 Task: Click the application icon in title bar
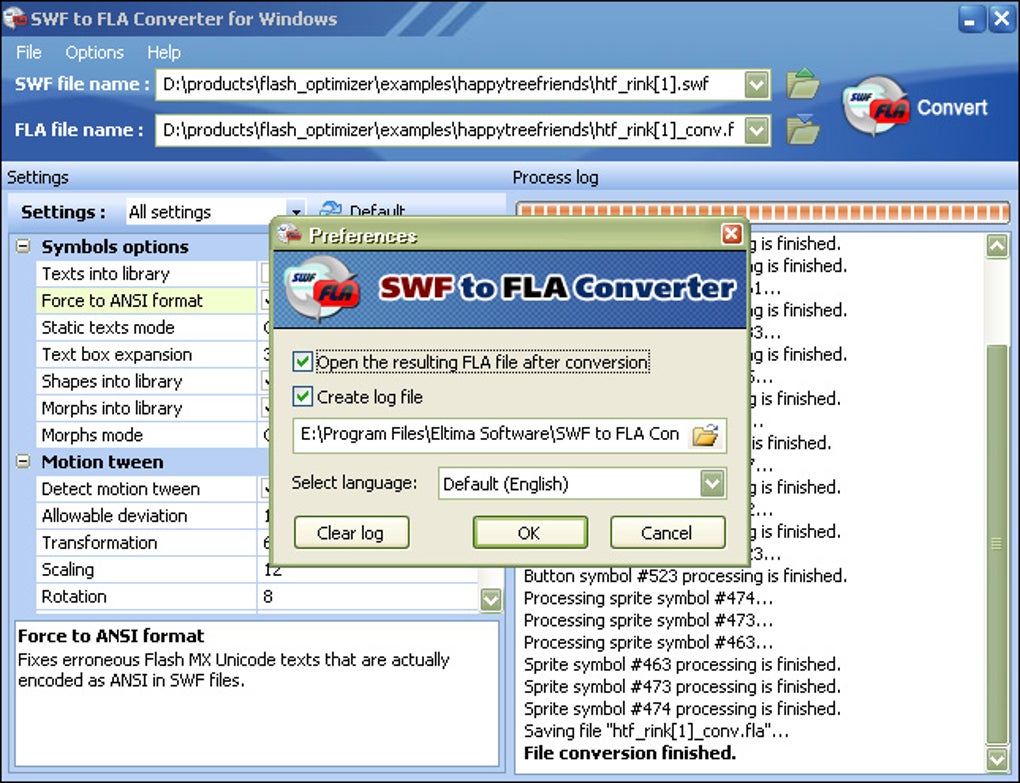click(x=14, y=18)
